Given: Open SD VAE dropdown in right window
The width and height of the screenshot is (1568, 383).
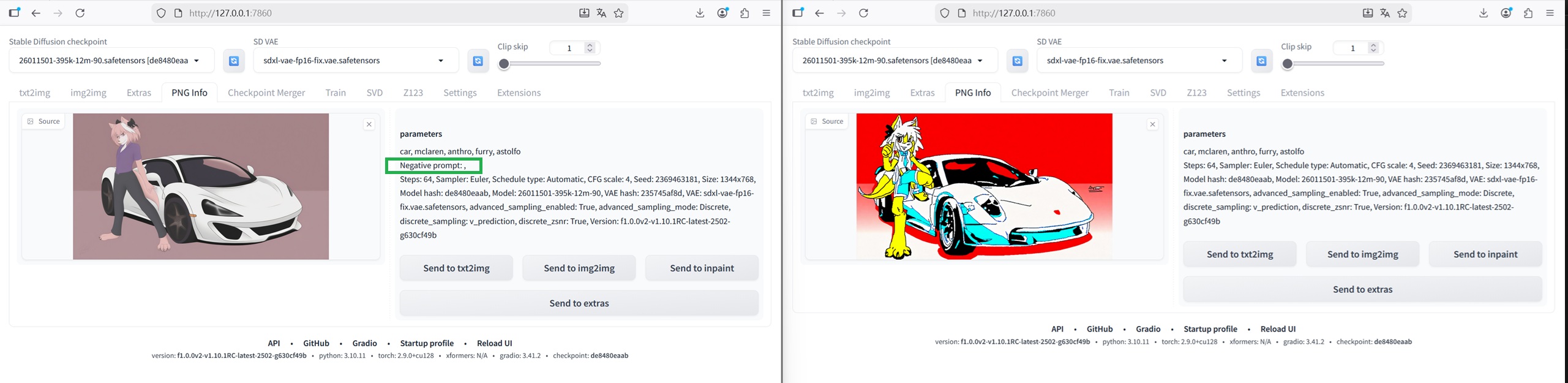Looking at the screenshot, I should [1139, 61].
